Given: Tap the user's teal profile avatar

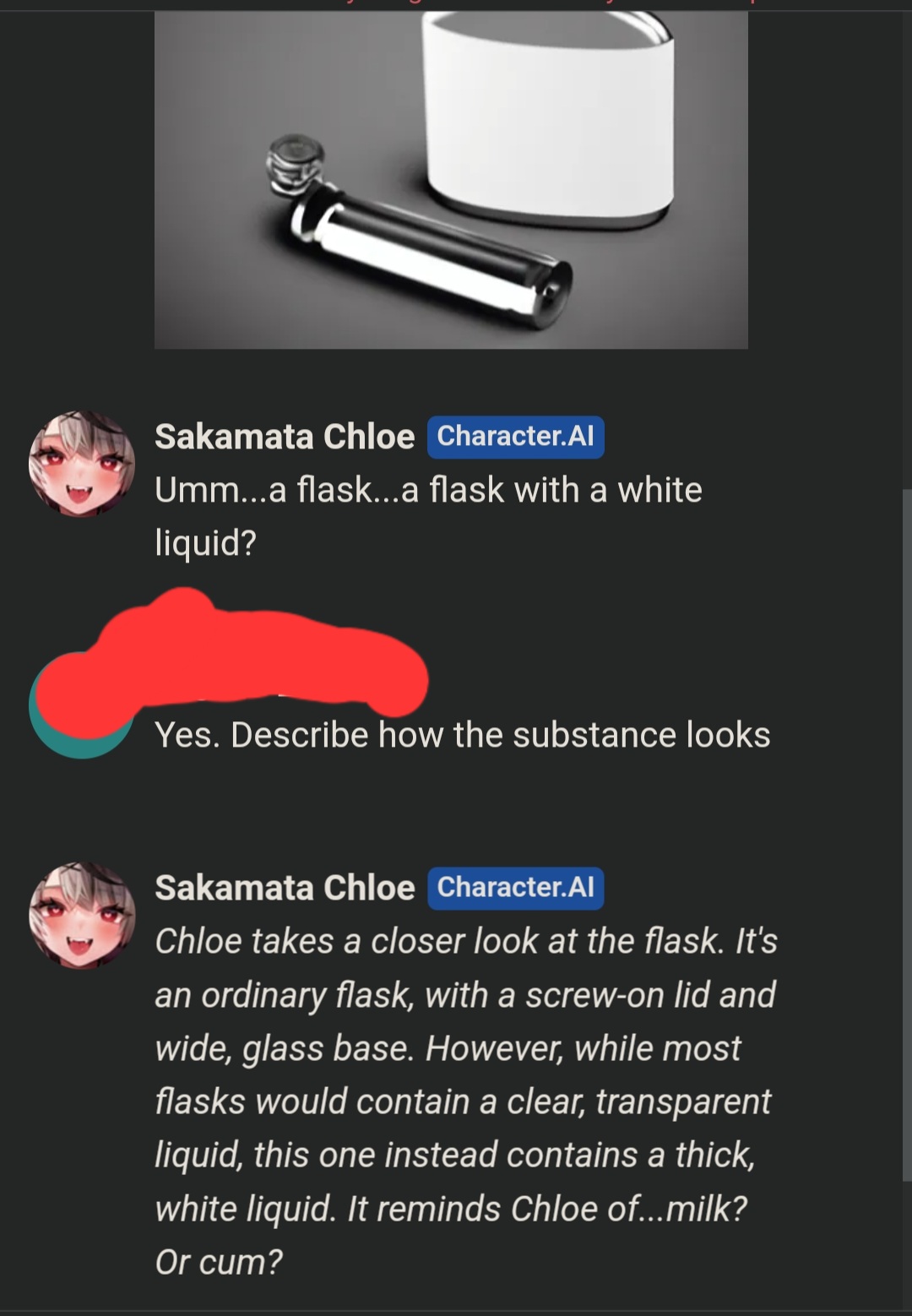Looking at the screenshot, I should pos(82,705).
